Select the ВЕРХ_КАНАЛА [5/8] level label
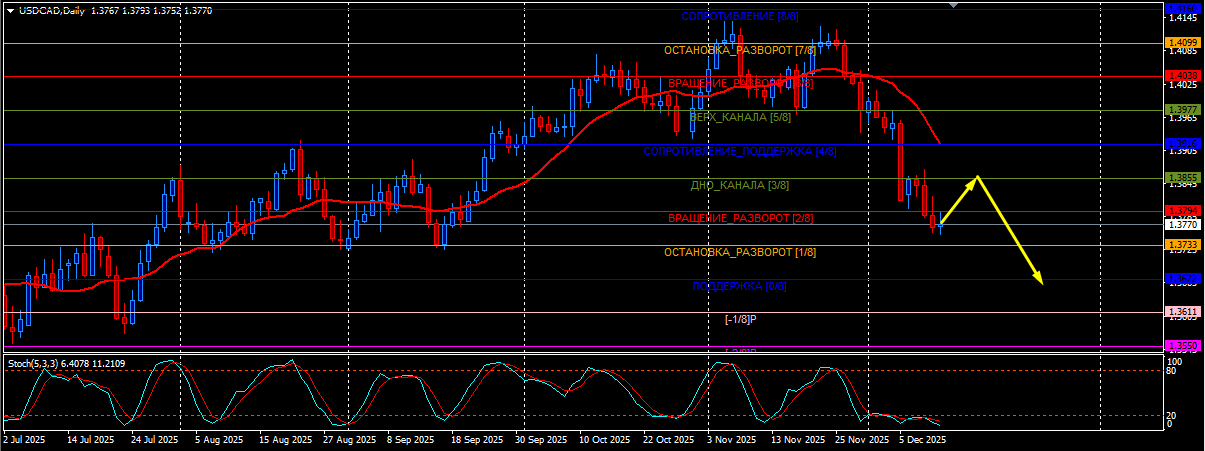The height and width of the screenshot is (451, 1205). tap(740, 117)
